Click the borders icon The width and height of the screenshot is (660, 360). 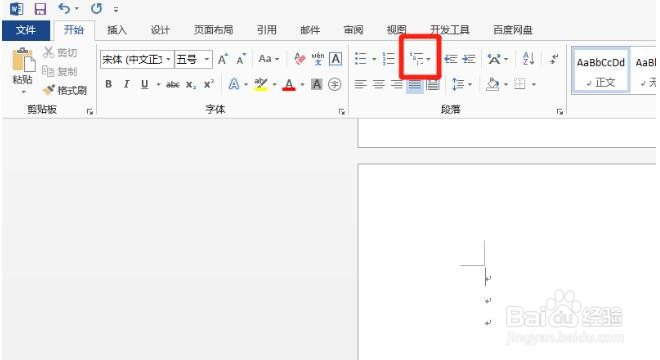tap(520, 84)
